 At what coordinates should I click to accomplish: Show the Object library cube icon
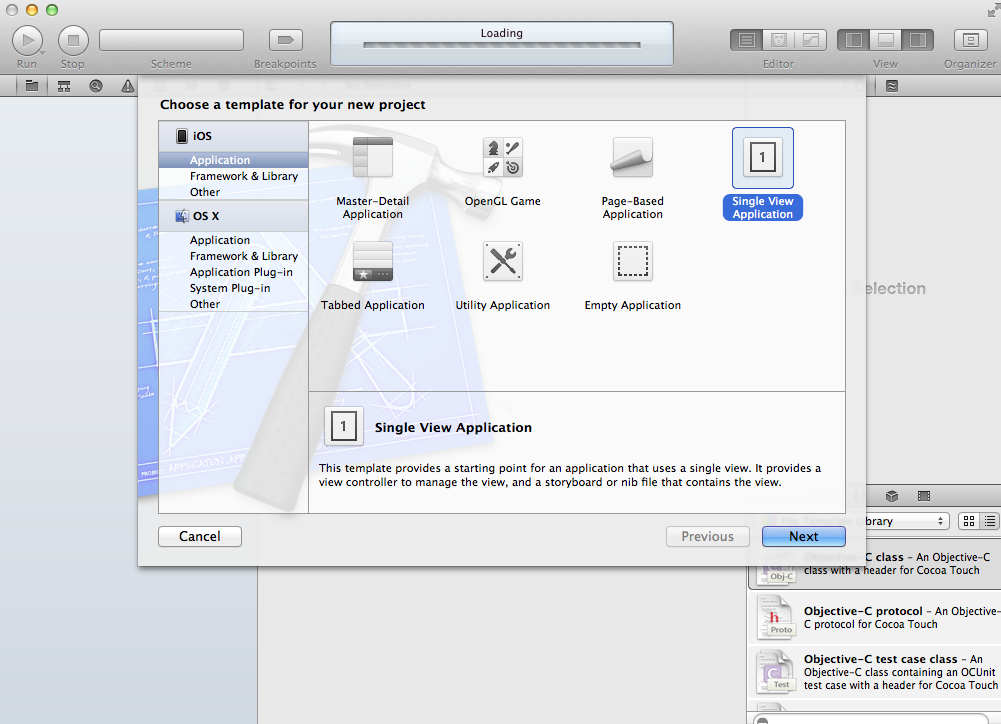tap(892, 496)
